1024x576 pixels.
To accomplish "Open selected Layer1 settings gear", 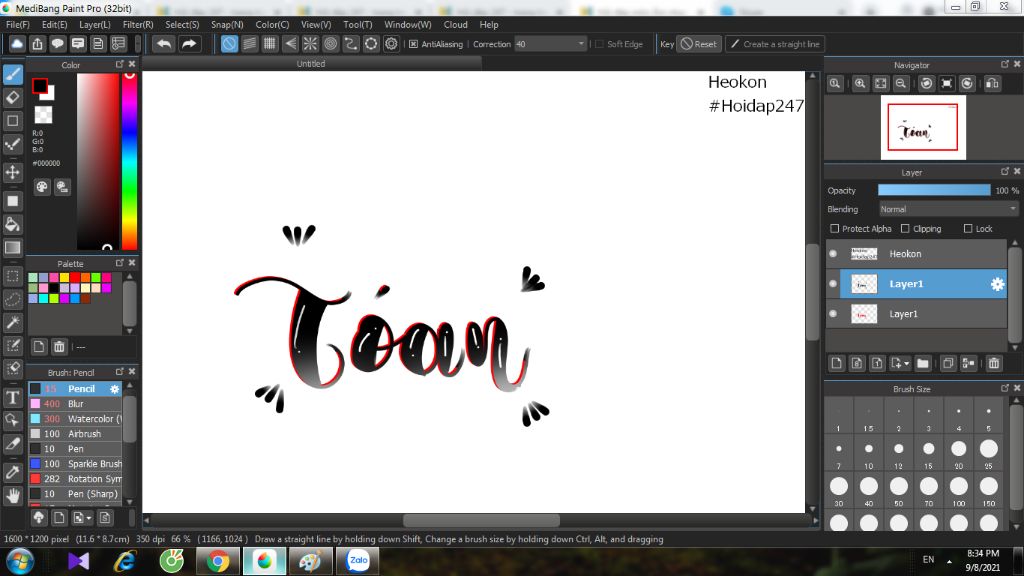I will pos(997,284).
